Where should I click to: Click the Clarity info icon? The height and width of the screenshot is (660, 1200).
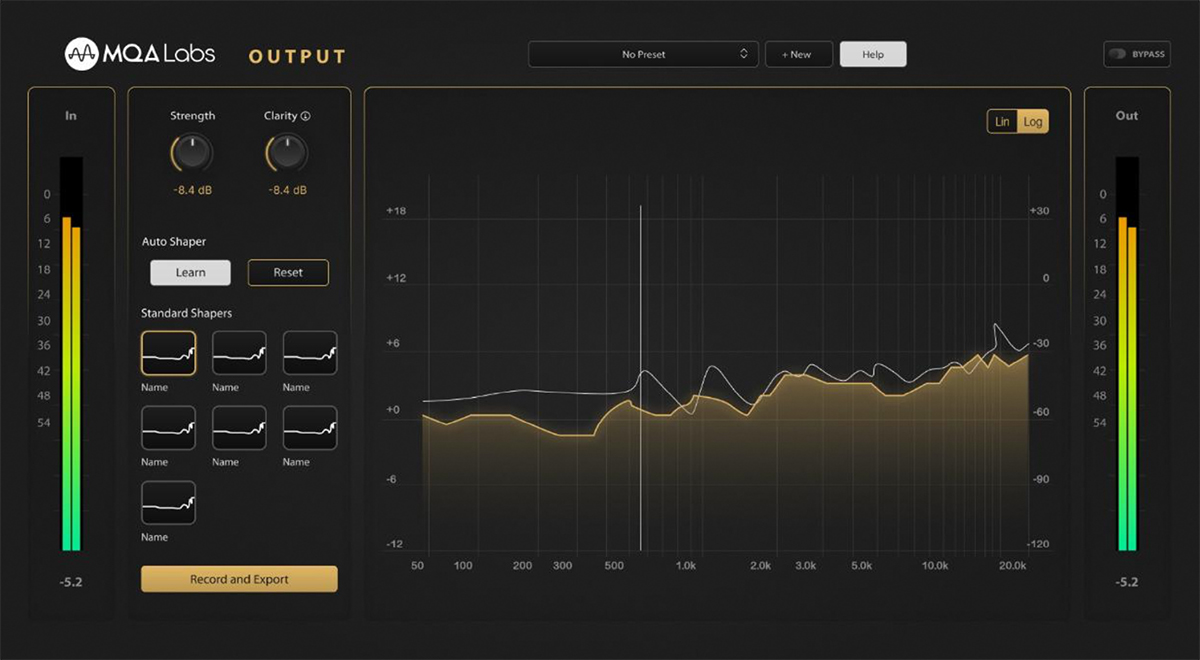click(305, 116)
